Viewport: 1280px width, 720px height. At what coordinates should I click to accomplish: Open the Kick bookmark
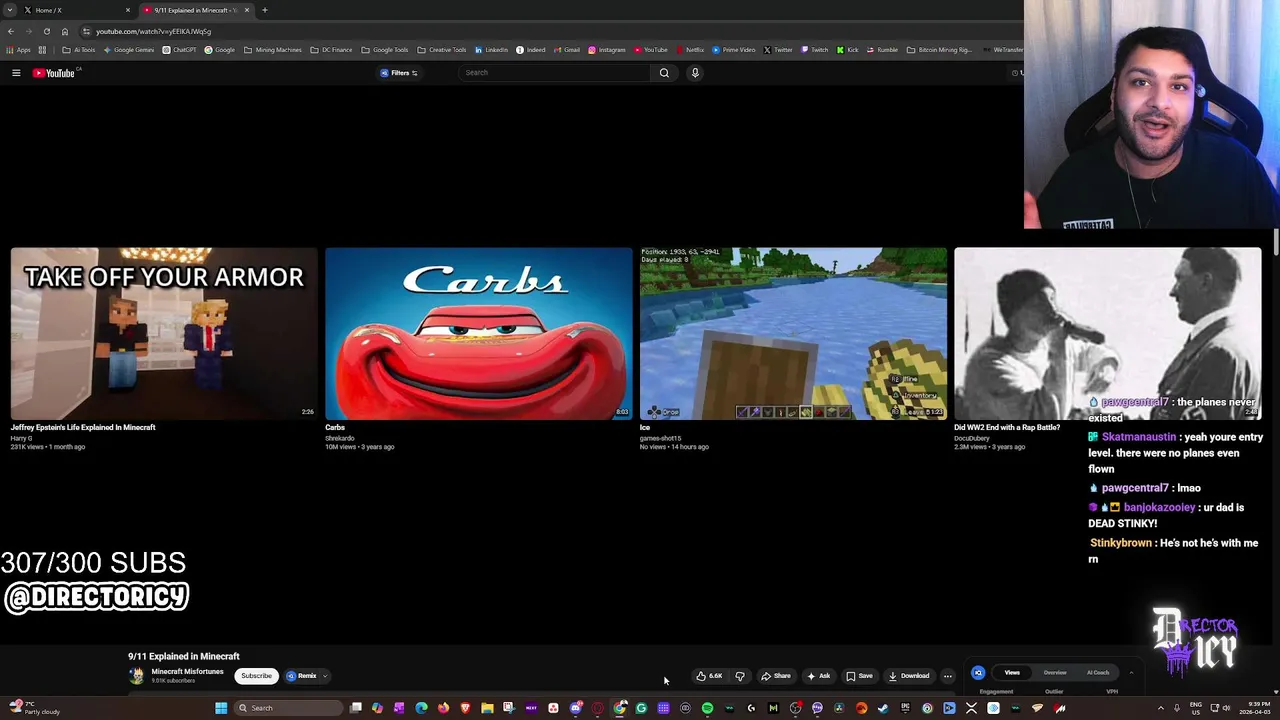tap(848, 50)
